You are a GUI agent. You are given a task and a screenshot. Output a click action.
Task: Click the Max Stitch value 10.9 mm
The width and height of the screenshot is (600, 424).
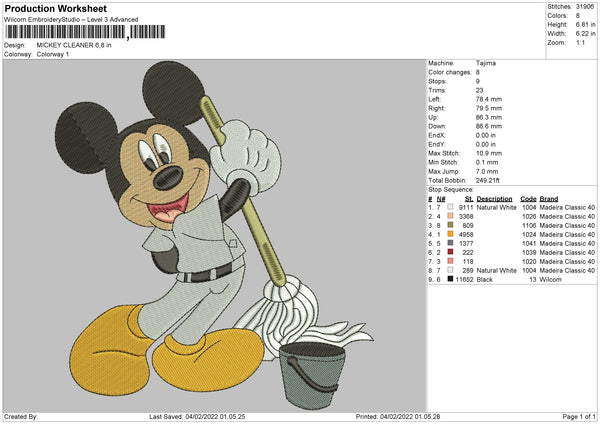(489, 153)
